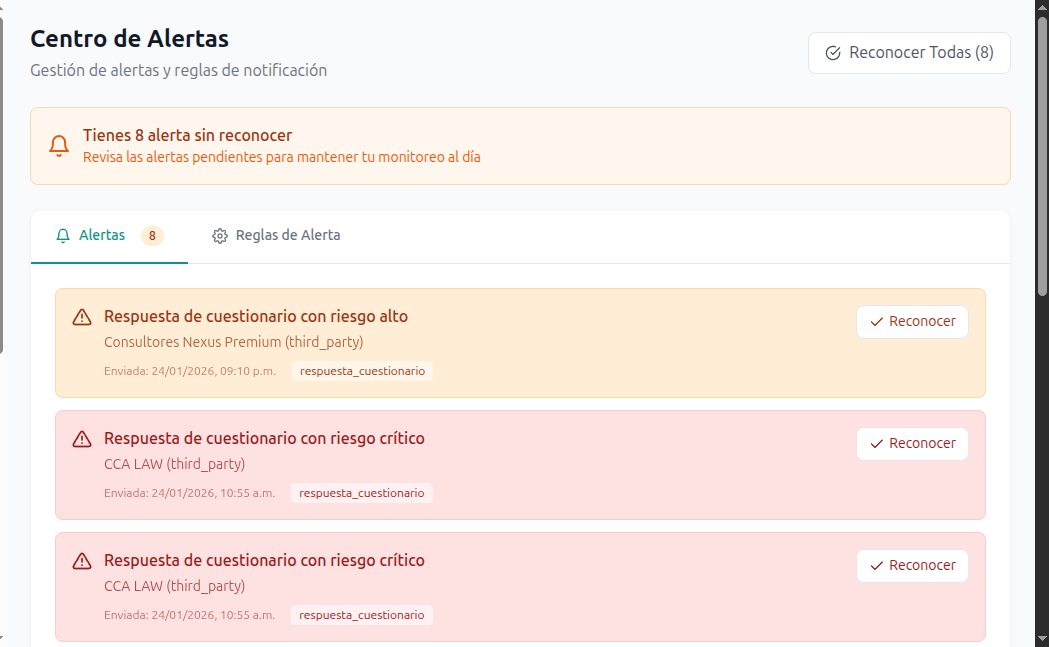Click the checkmark icon on the topmost Reconocer button
This screenshot has height=647, width=1049.
878,321
